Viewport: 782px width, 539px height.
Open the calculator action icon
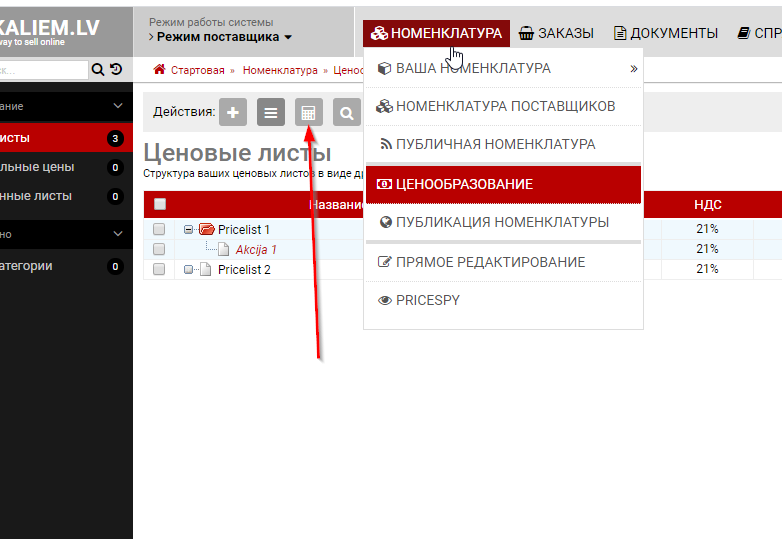(309, 113)
